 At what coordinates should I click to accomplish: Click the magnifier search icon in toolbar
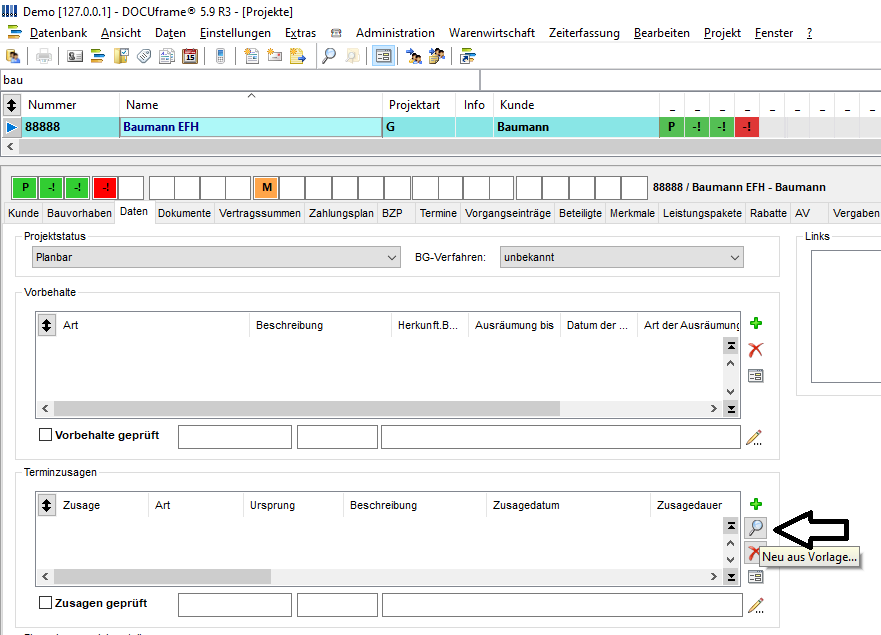pos(329,56)
